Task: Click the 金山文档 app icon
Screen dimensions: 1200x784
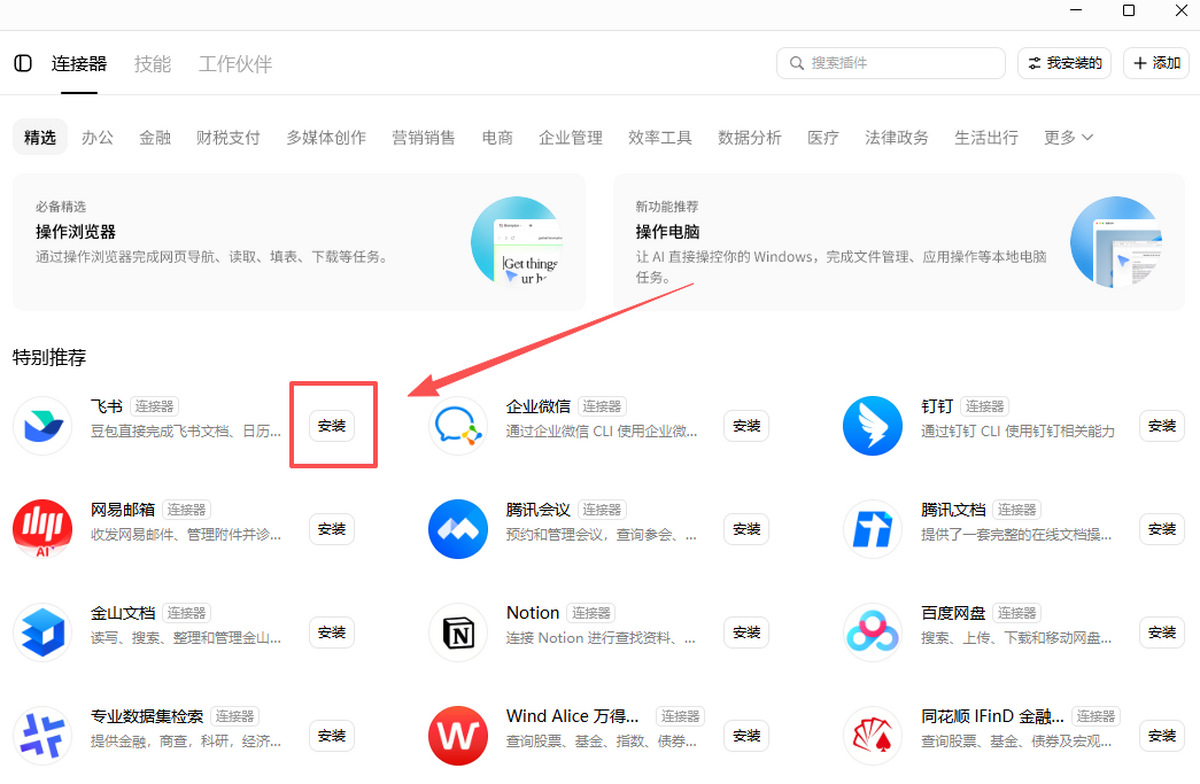Action: point(42,632)
